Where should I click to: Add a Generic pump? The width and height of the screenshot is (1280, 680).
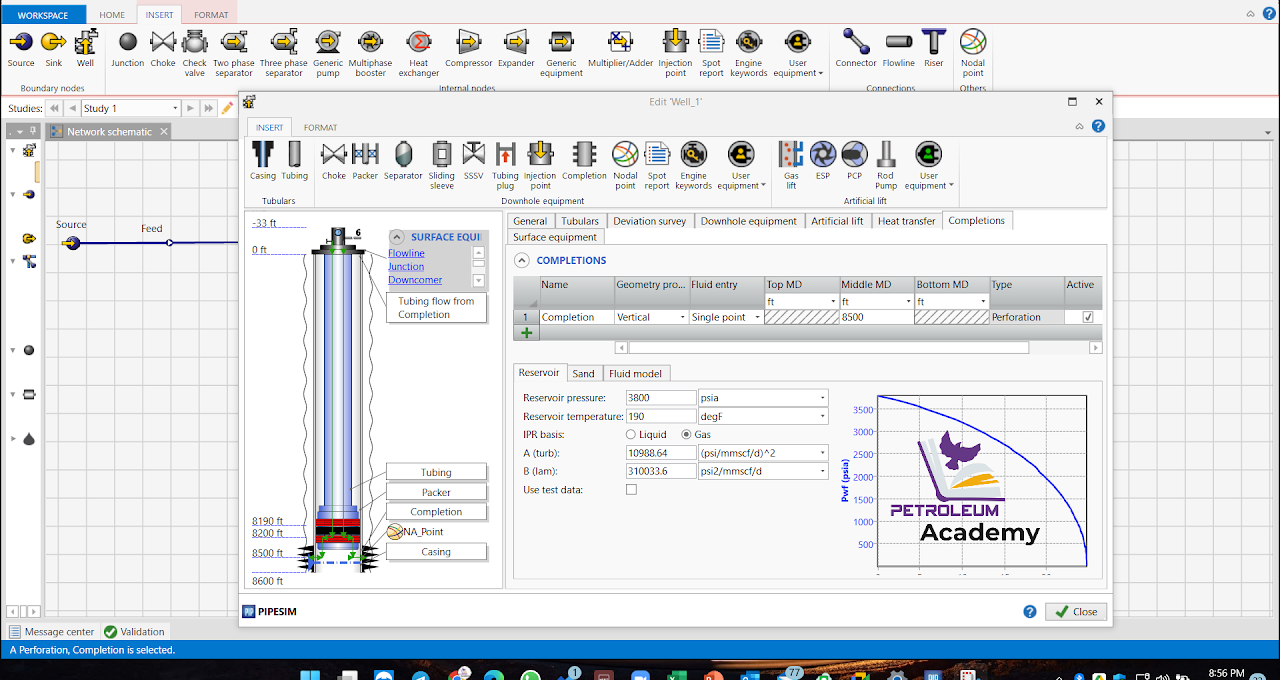pyautogui.click(x=328, y=53)
